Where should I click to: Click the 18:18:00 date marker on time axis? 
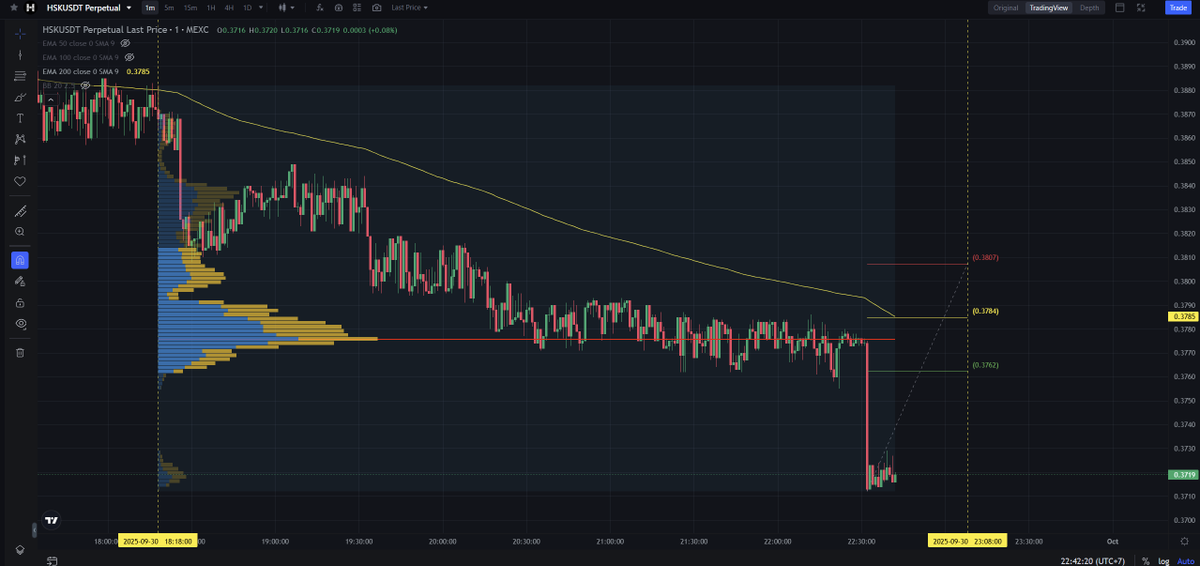(x=158, y=540)
